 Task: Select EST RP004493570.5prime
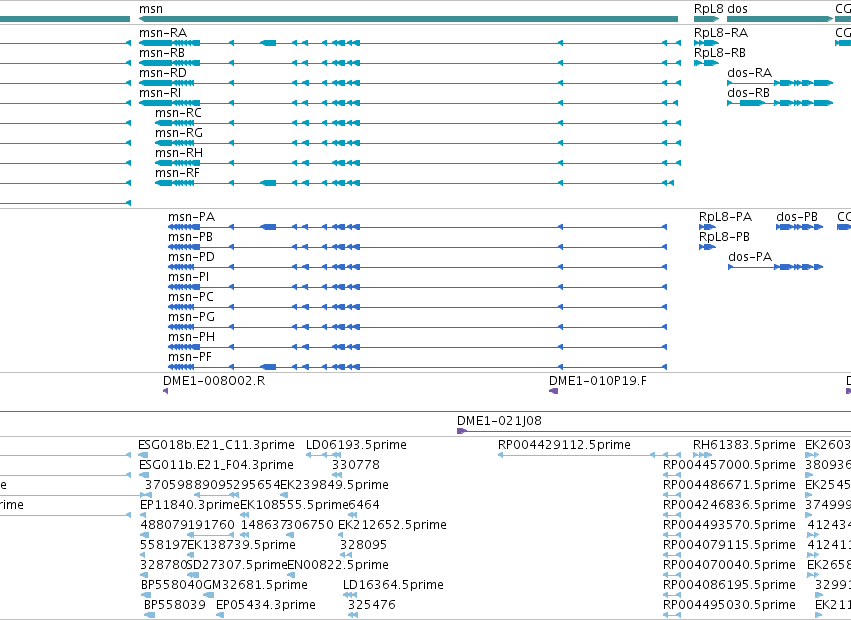[729, 525]
